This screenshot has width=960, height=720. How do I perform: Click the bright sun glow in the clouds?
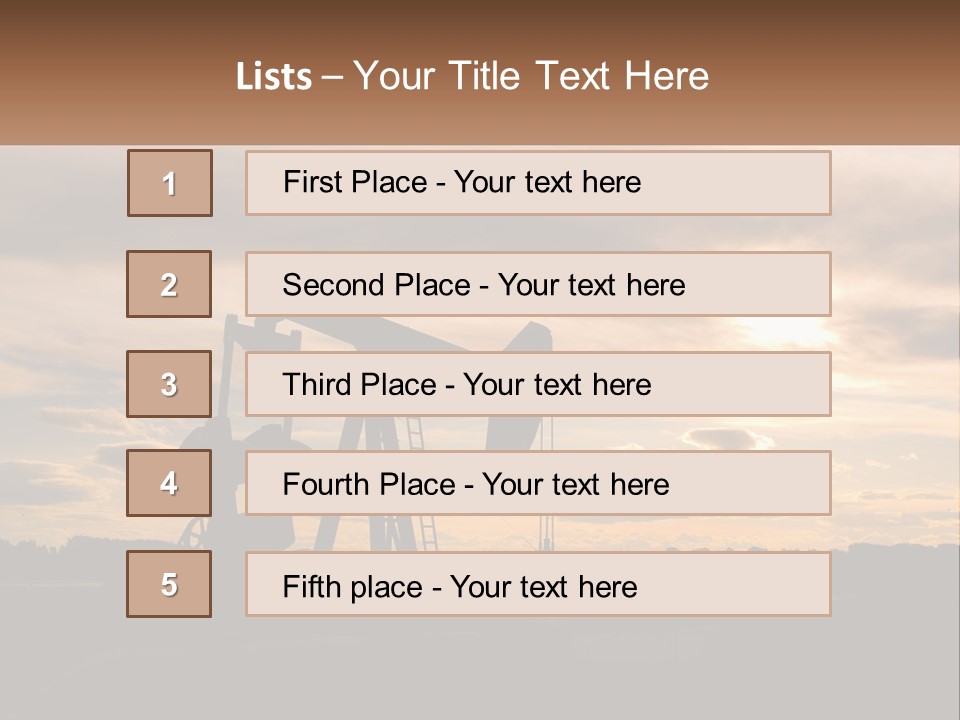(x=790, y=332)
